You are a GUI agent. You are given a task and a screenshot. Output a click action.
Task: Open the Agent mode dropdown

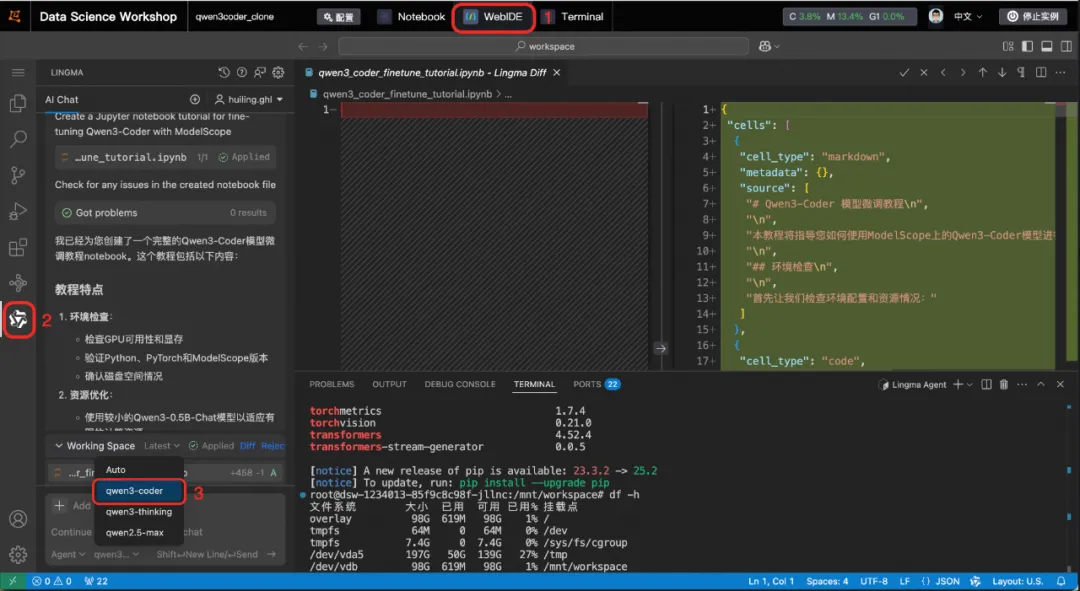tap(68, 554)
